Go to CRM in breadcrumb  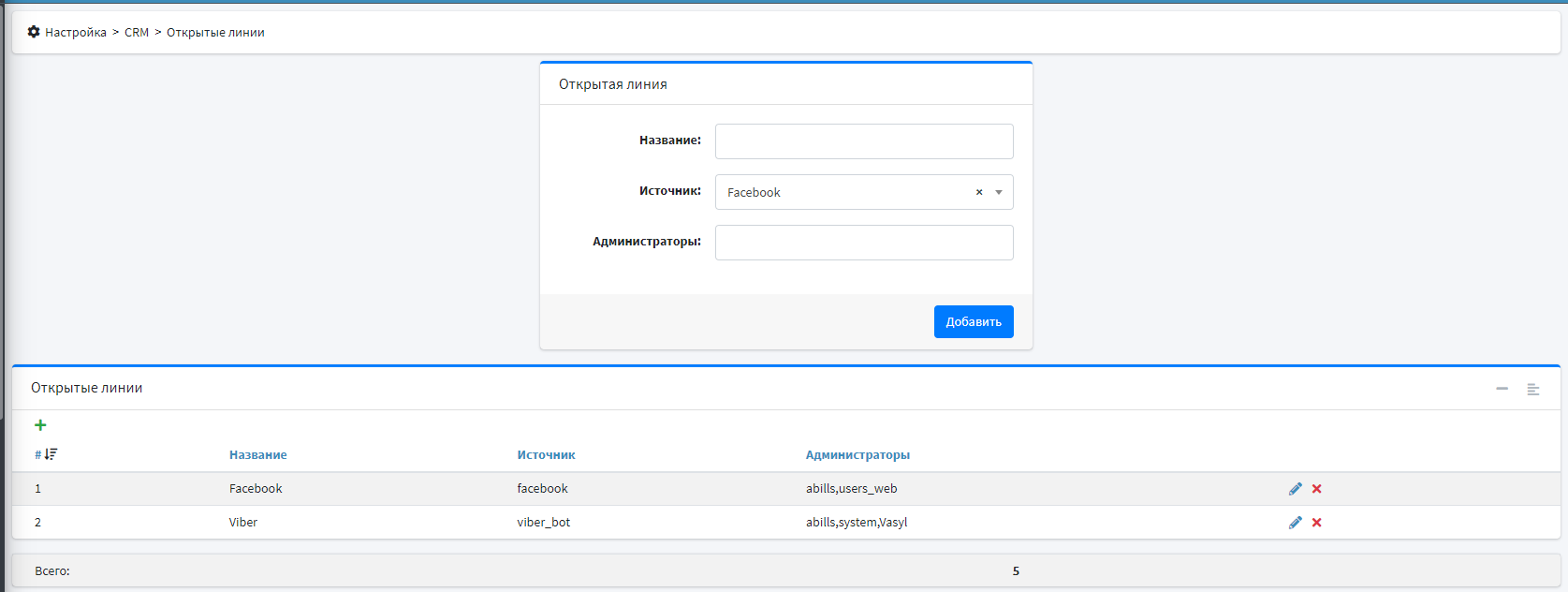[137, 32]
